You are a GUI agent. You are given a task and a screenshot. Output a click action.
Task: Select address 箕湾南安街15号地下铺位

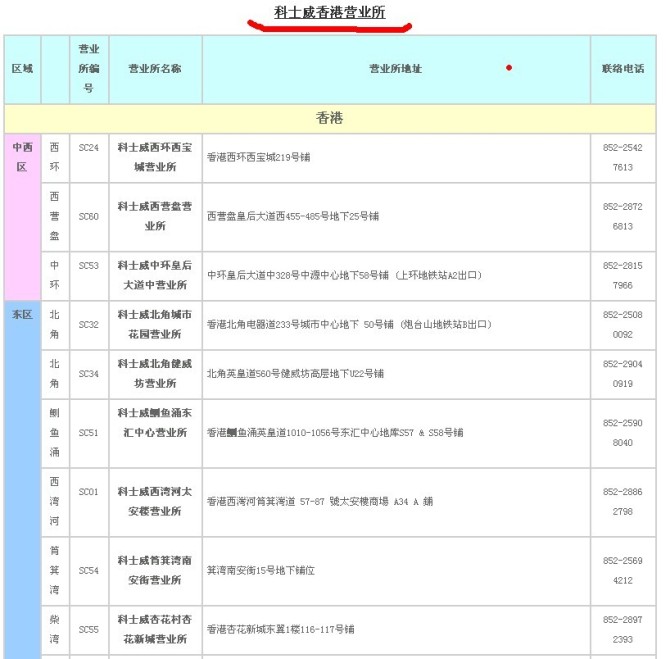point(261,571)
